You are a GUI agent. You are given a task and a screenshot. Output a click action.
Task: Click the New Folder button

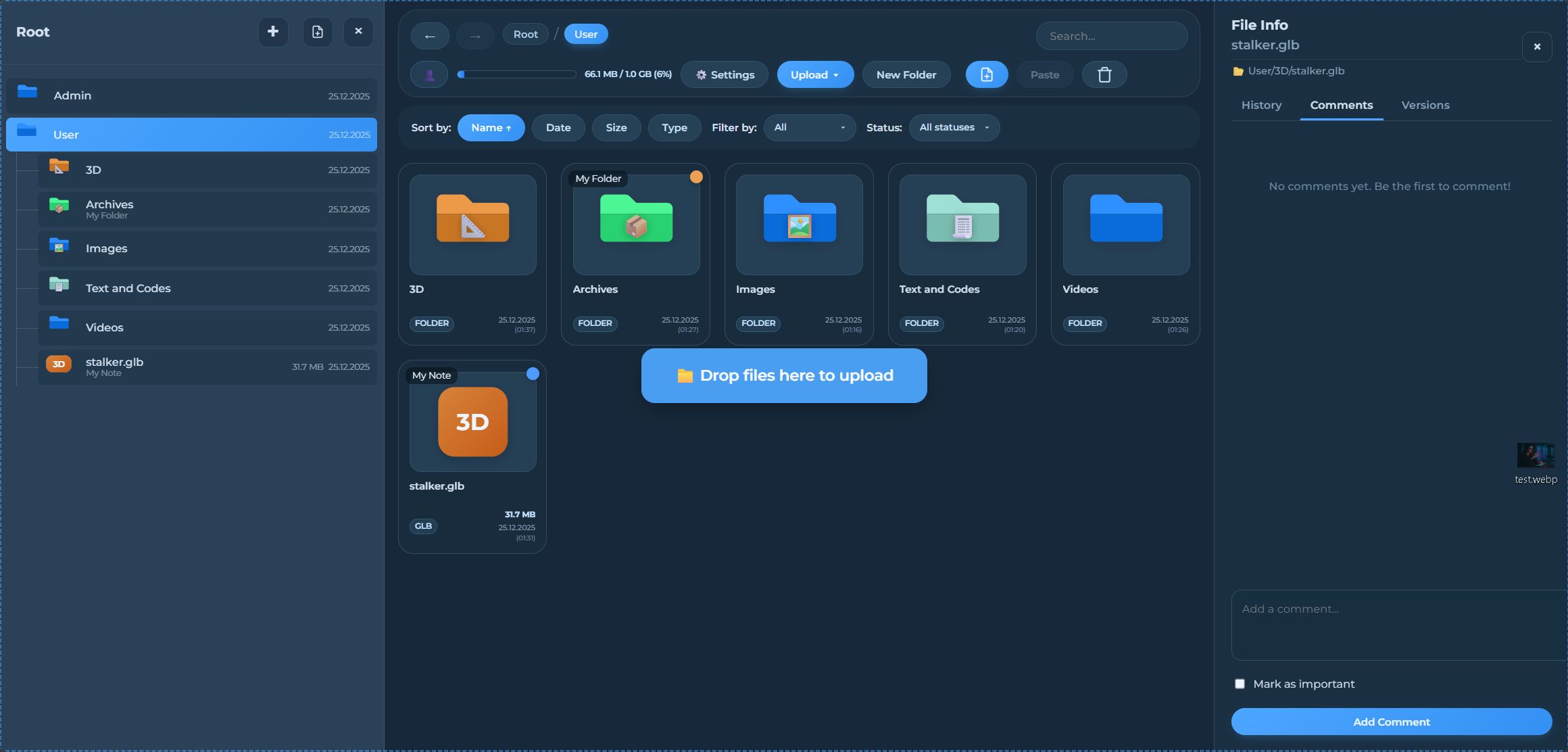click(906, 74)
